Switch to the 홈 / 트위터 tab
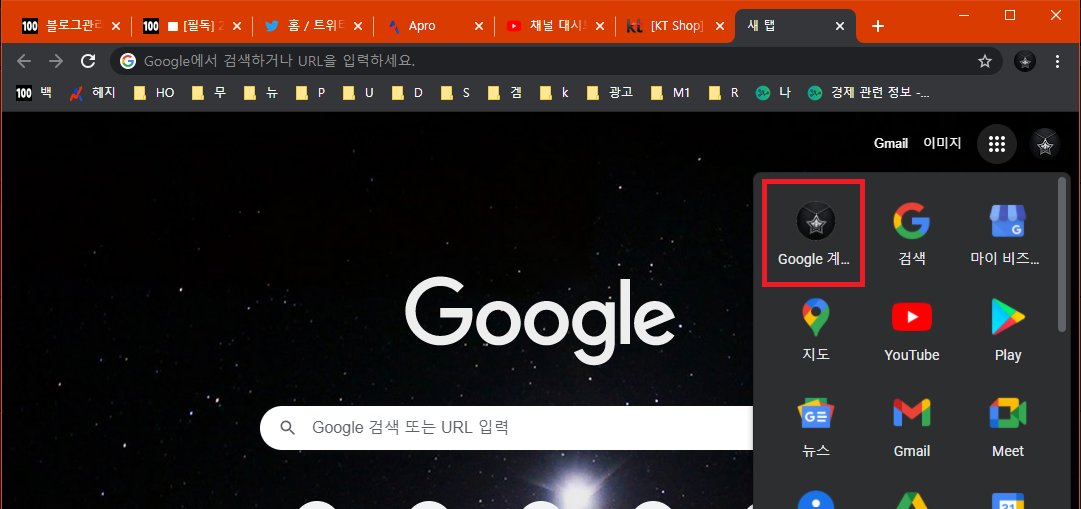 pos(313,26)
